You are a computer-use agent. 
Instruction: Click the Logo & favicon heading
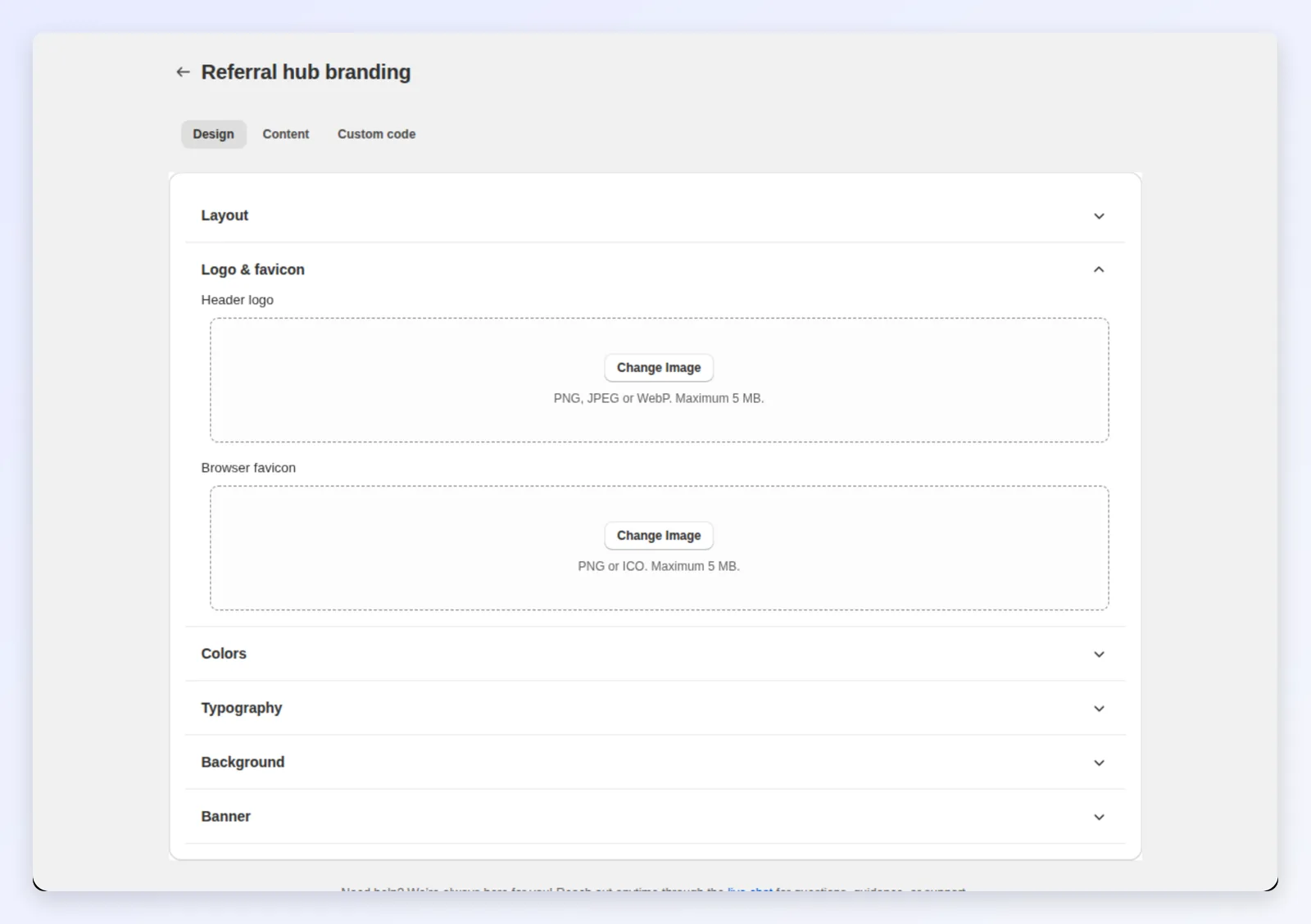[x=252, y=269]
